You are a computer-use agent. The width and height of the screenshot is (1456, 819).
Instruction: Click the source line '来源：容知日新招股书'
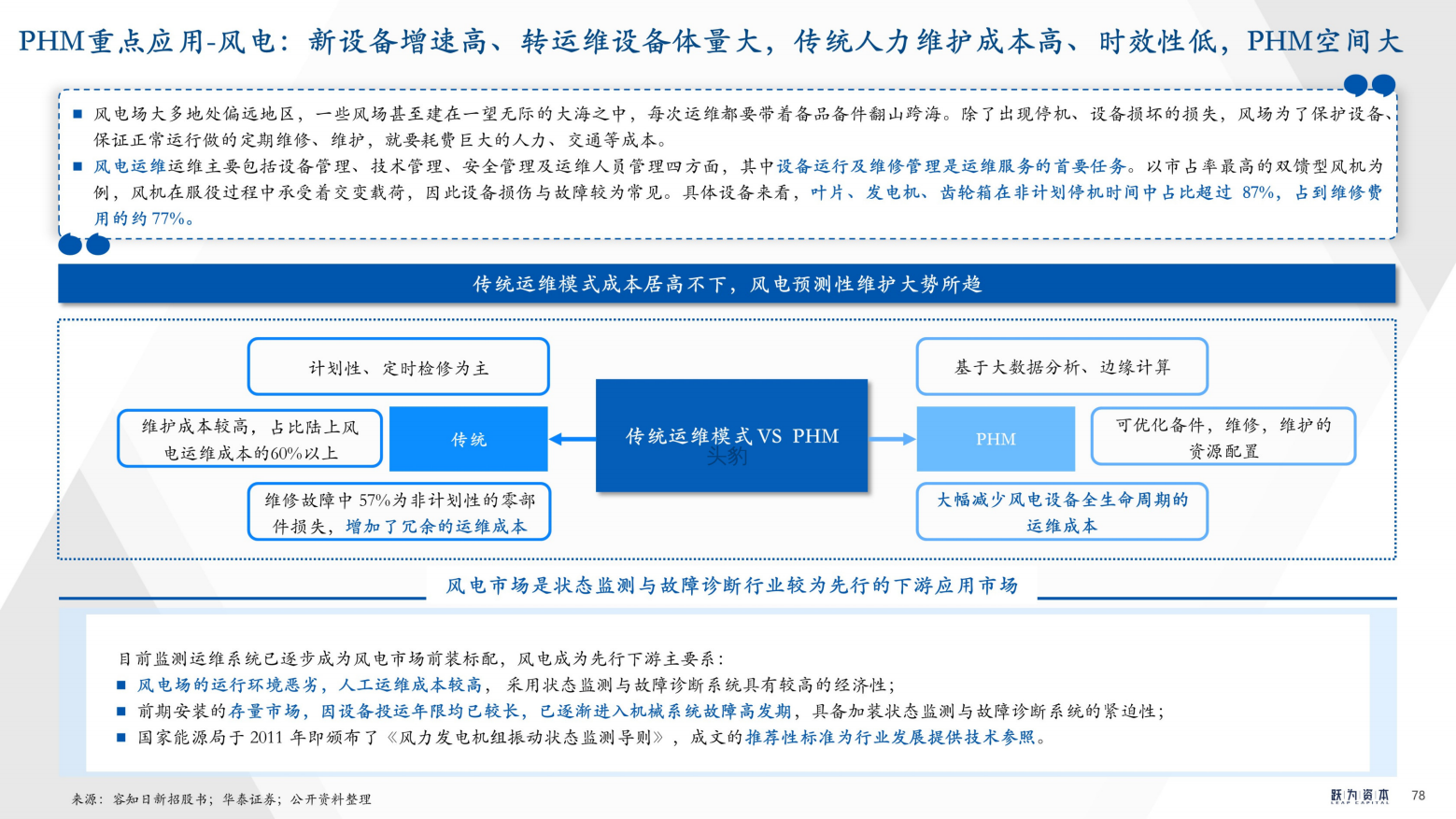(221, 799)
